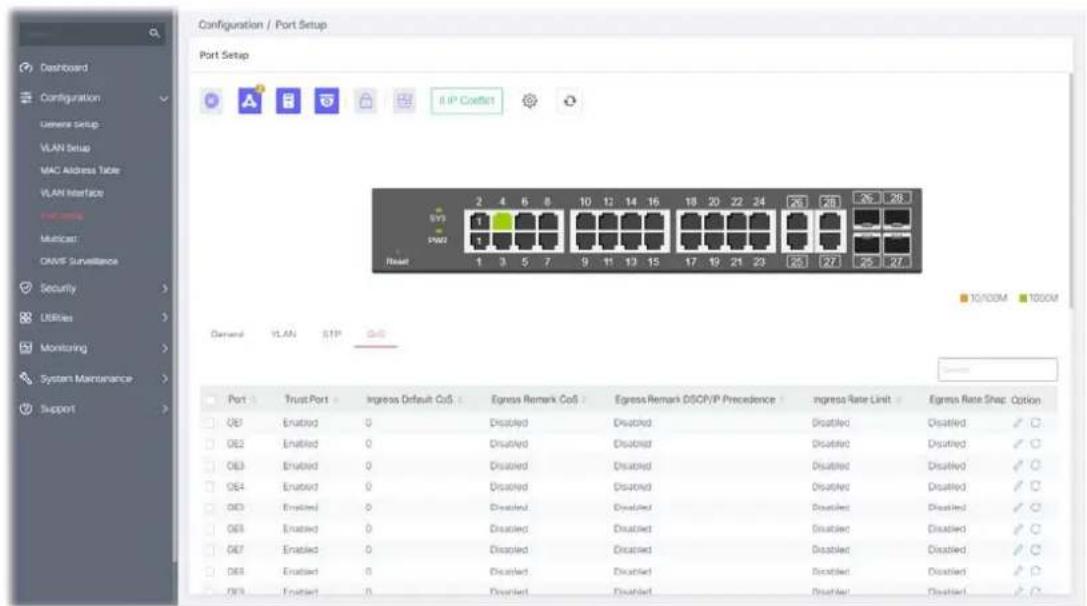1087x606 pixels.
Task: Select SFP port 25 in the bottom row
Action: pos(867,245)
